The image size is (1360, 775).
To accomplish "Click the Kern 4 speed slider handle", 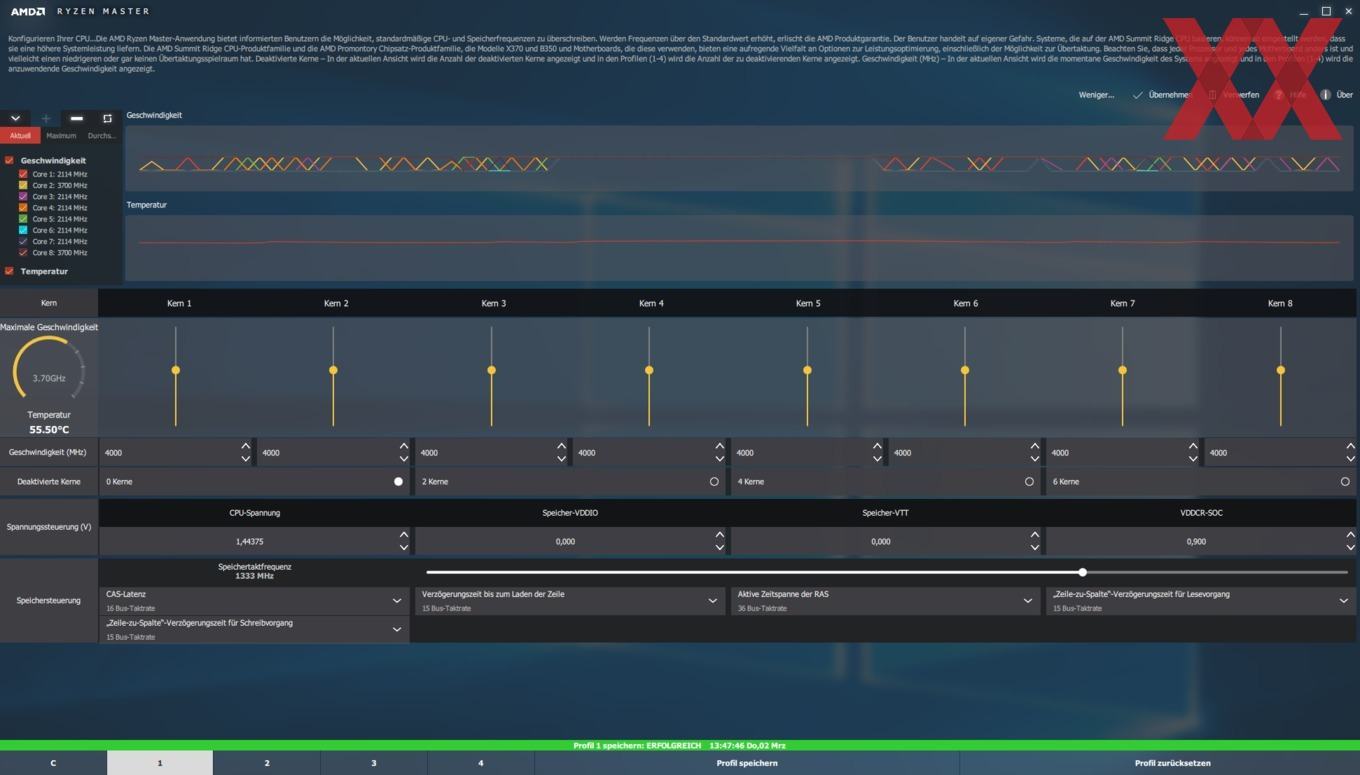I will [x=649, y=370].
